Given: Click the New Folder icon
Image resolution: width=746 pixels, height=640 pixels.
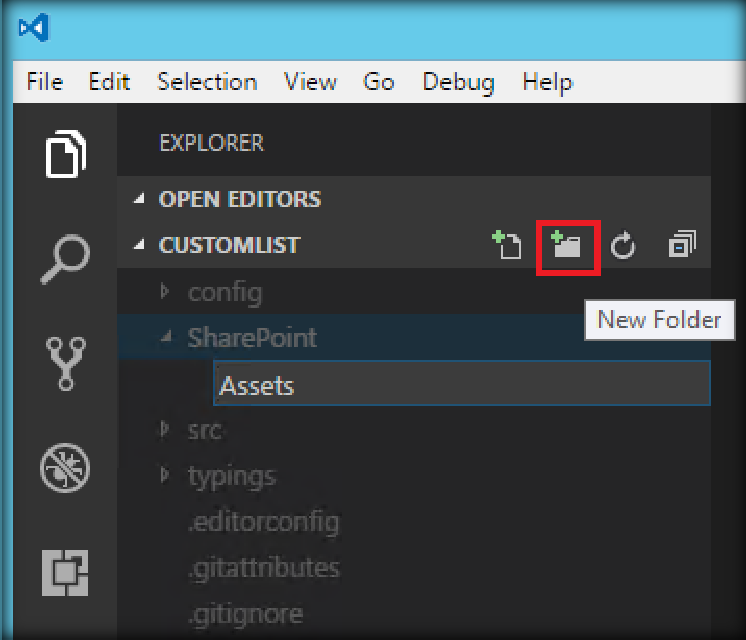Looking at the screenshot, I should (x=566, y=245).
